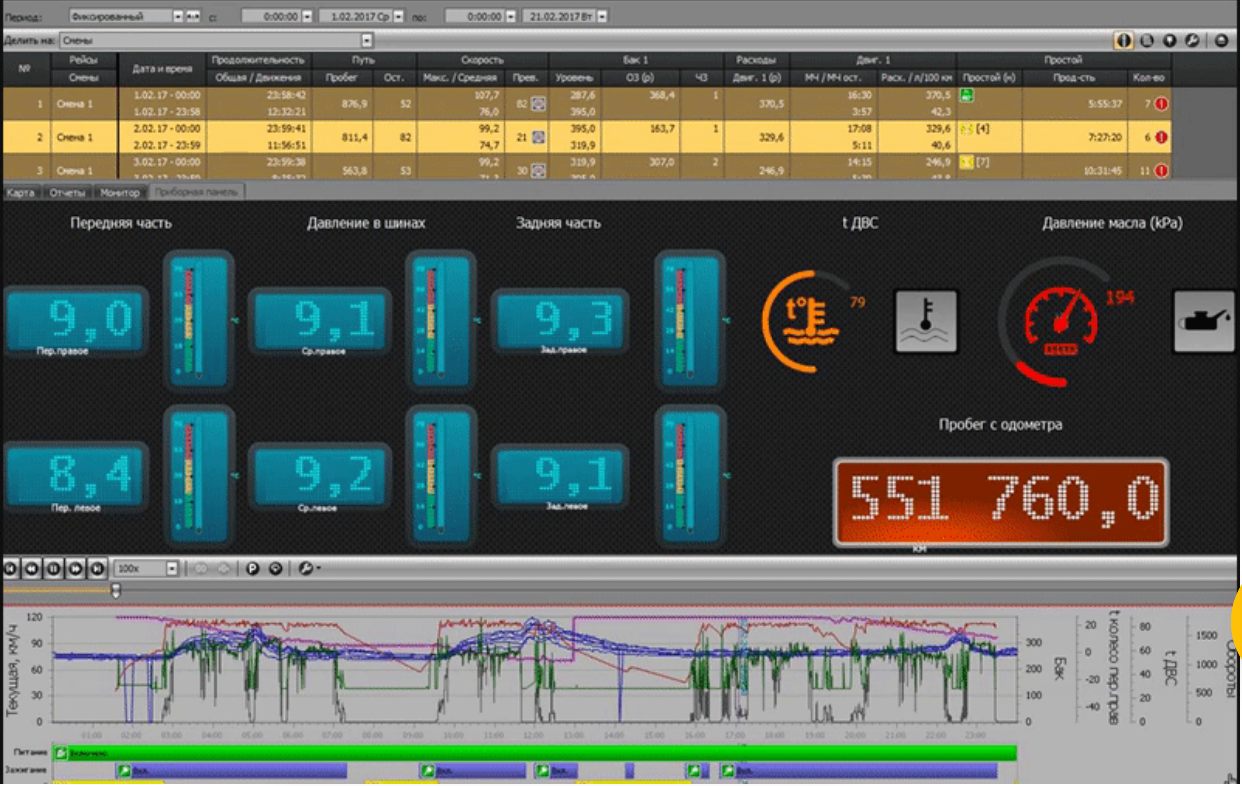Switch to the Монитор tab
The width and height of the screenshot is (1242, 786).
[120, 192]
